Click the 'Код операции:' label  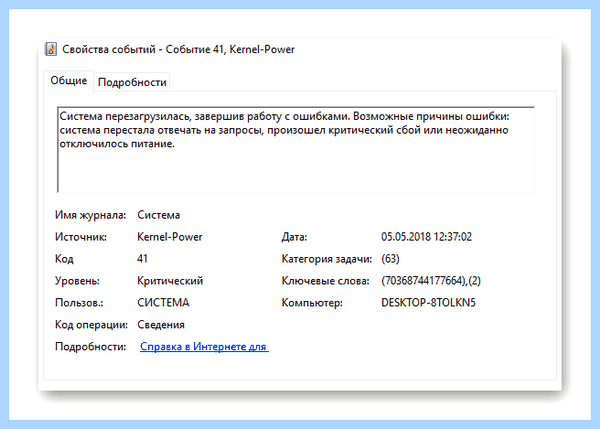click(91, 325)
